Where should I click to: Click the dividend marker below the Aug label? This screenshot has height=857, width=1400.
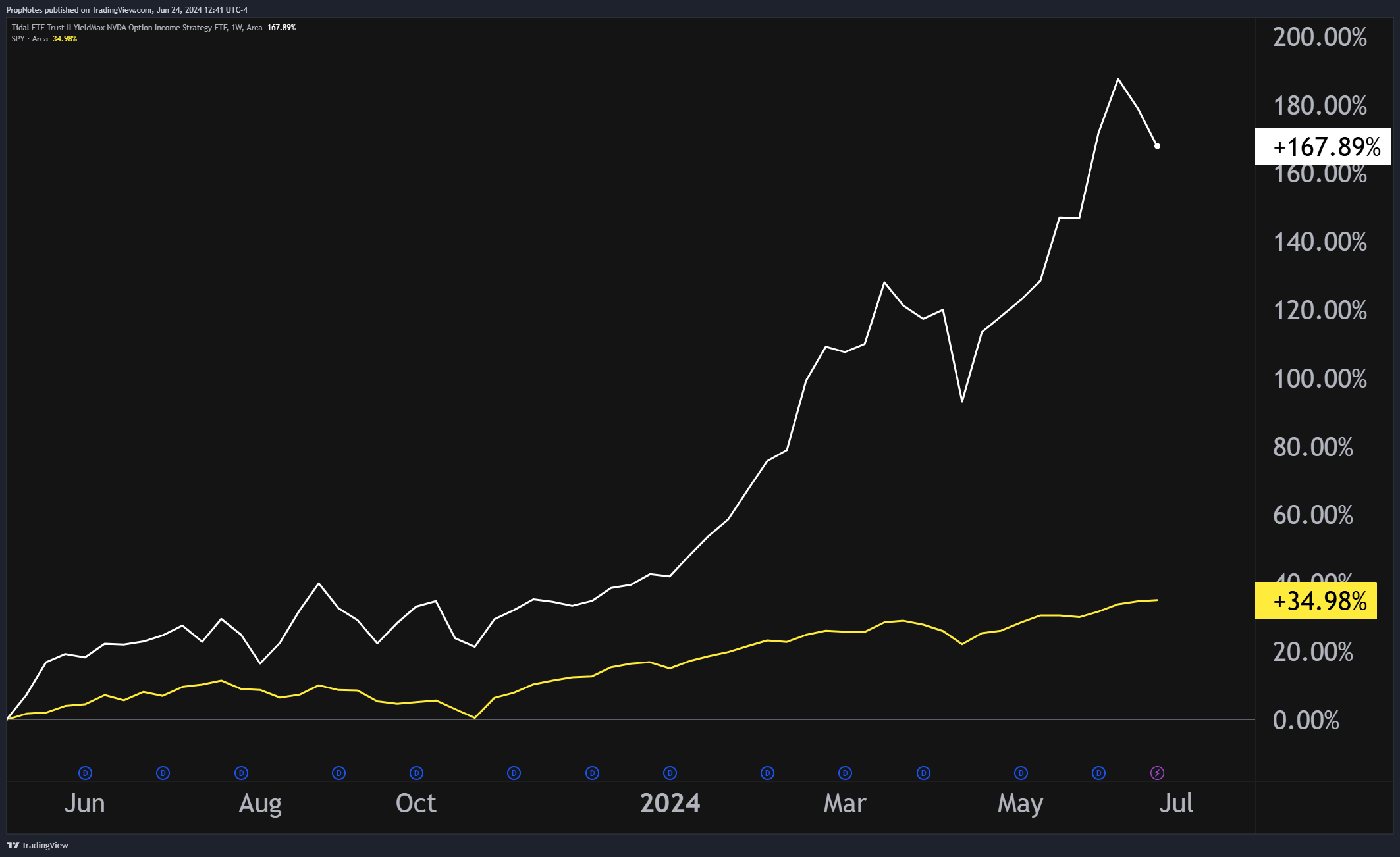click(x=242, y=773)
